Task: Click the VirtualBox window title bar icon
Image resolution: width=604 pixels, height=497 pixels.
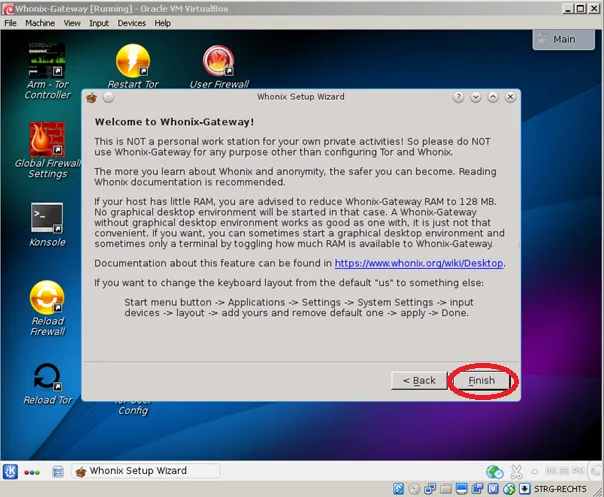Action: point(8,9)
